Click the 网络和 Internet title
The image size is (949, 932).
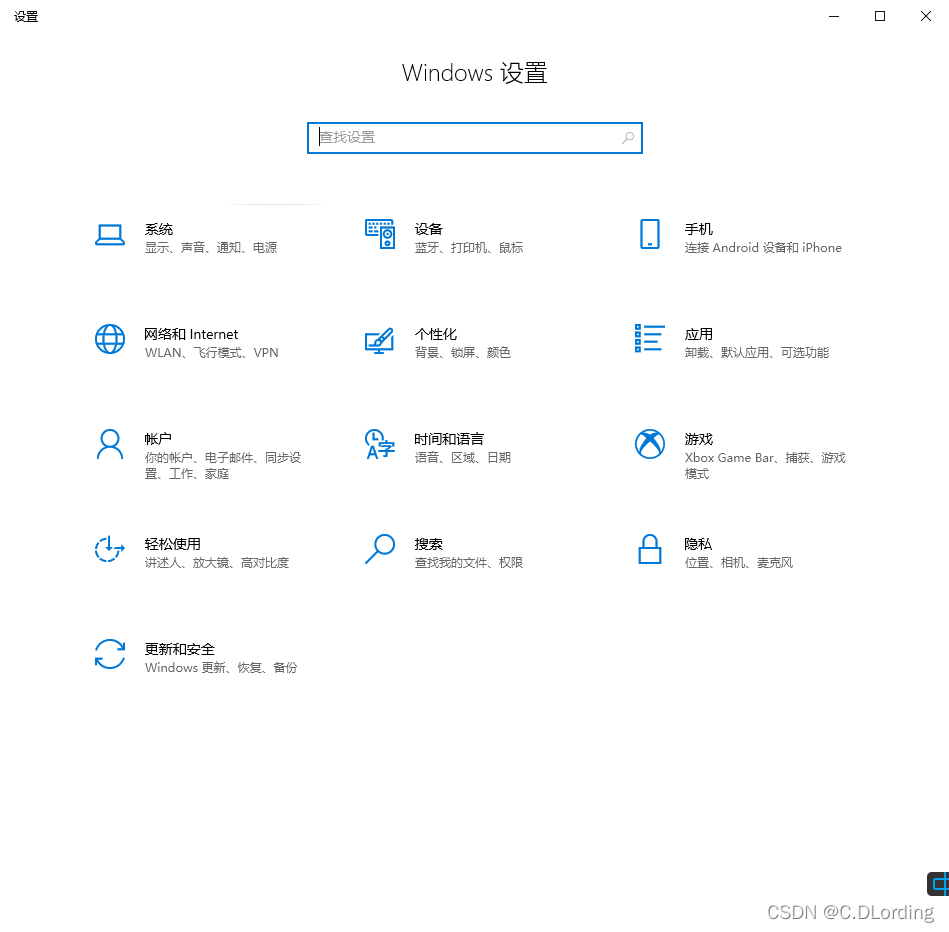click(191, 334)
